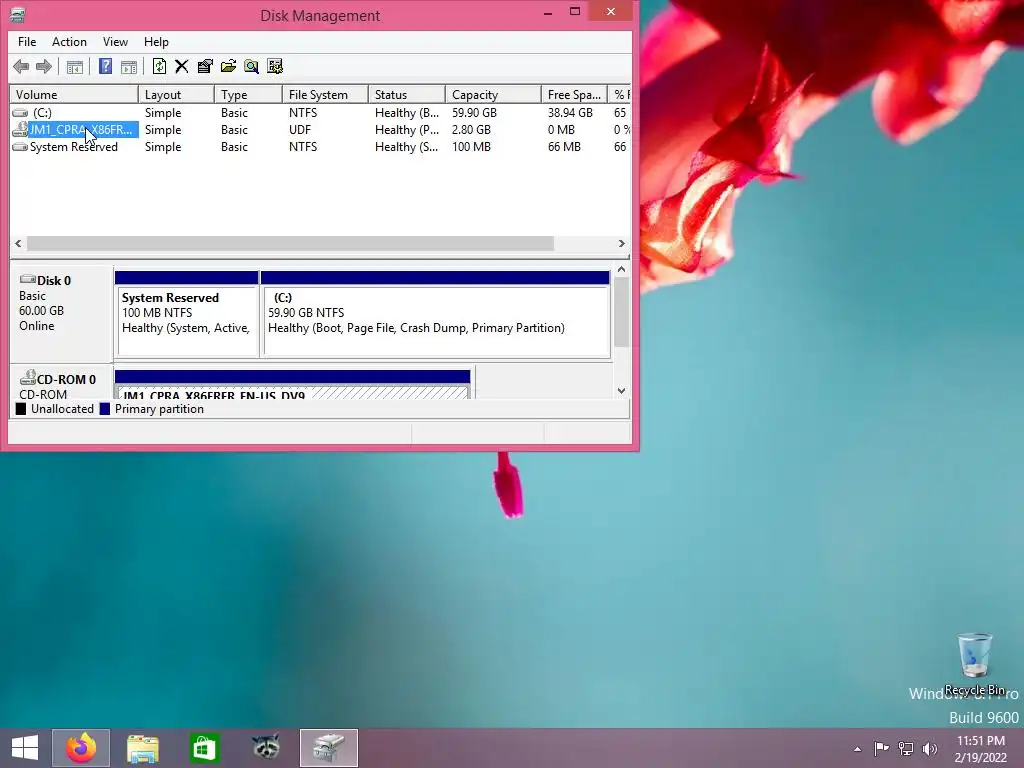Click the Delete (X) toolbar icon

[x=182, y=66]
